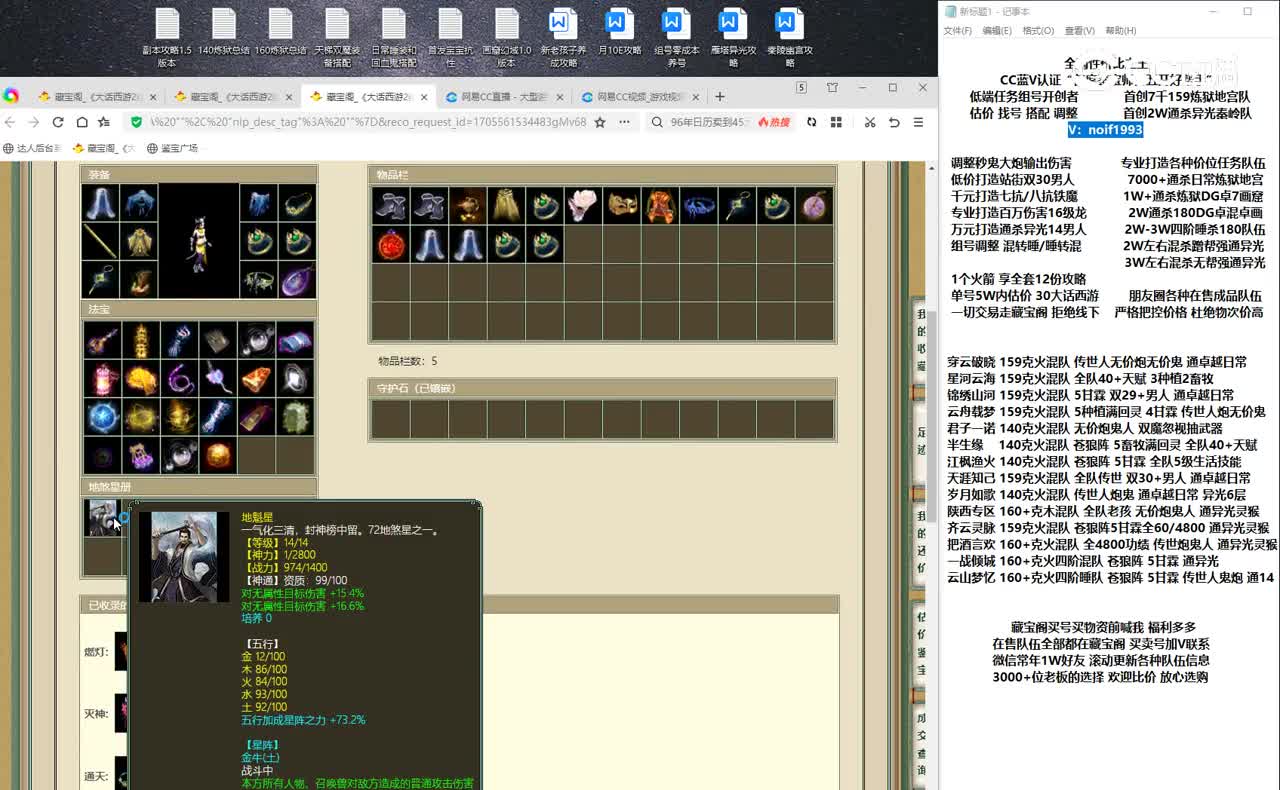Select the purple amulet pendant in equipment

(297, 280)
